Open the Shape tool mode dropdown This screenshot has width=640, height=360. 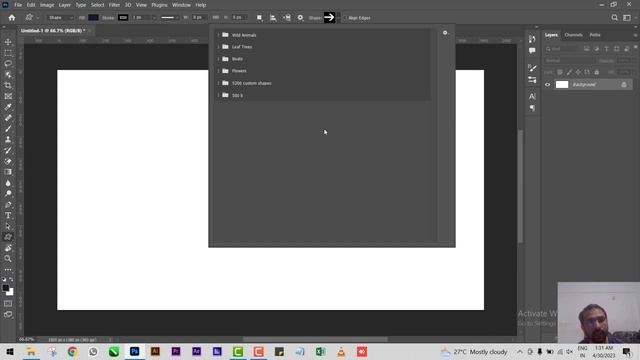point(61,18)
